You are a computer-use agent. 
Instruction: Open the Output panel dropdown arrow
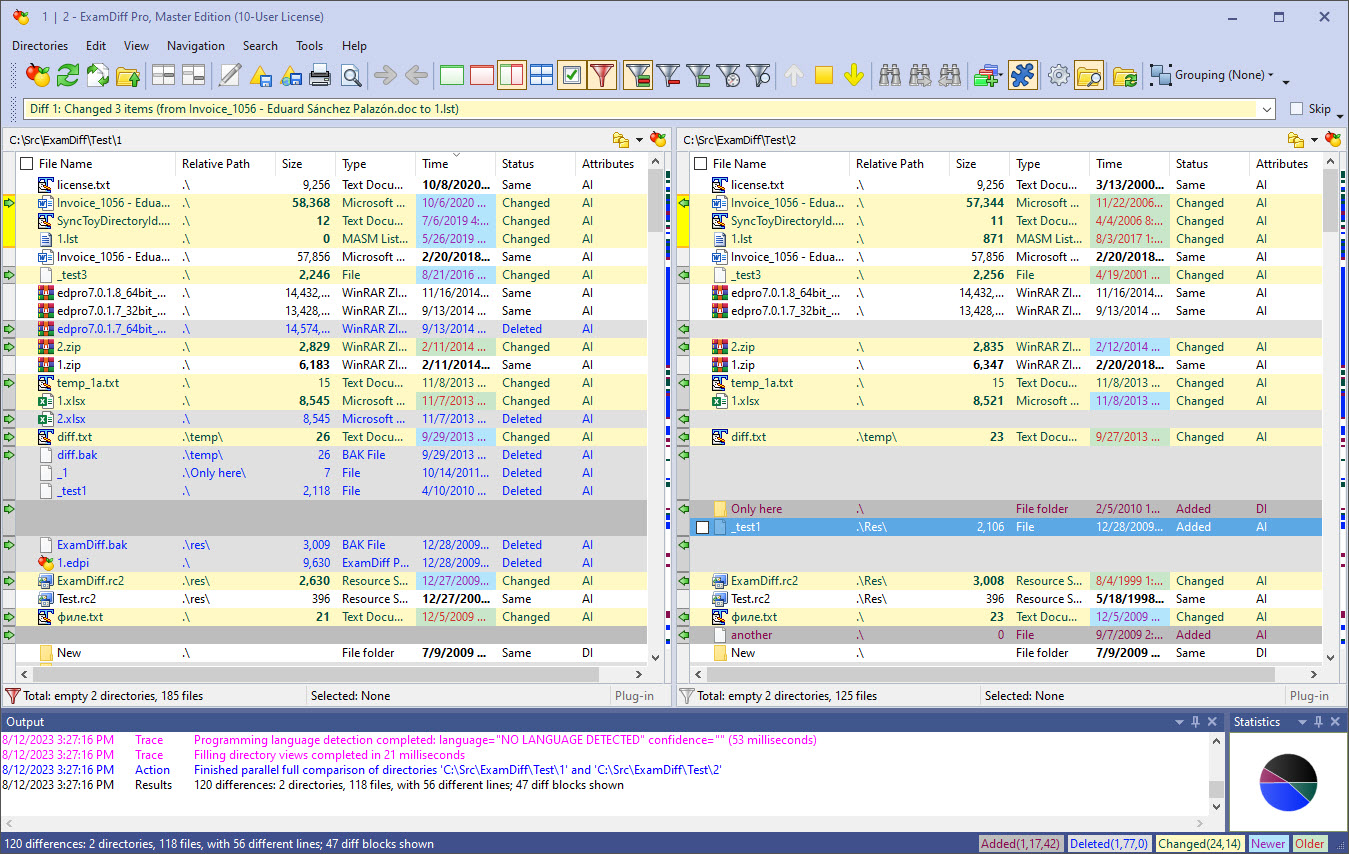click(1177, 721)
